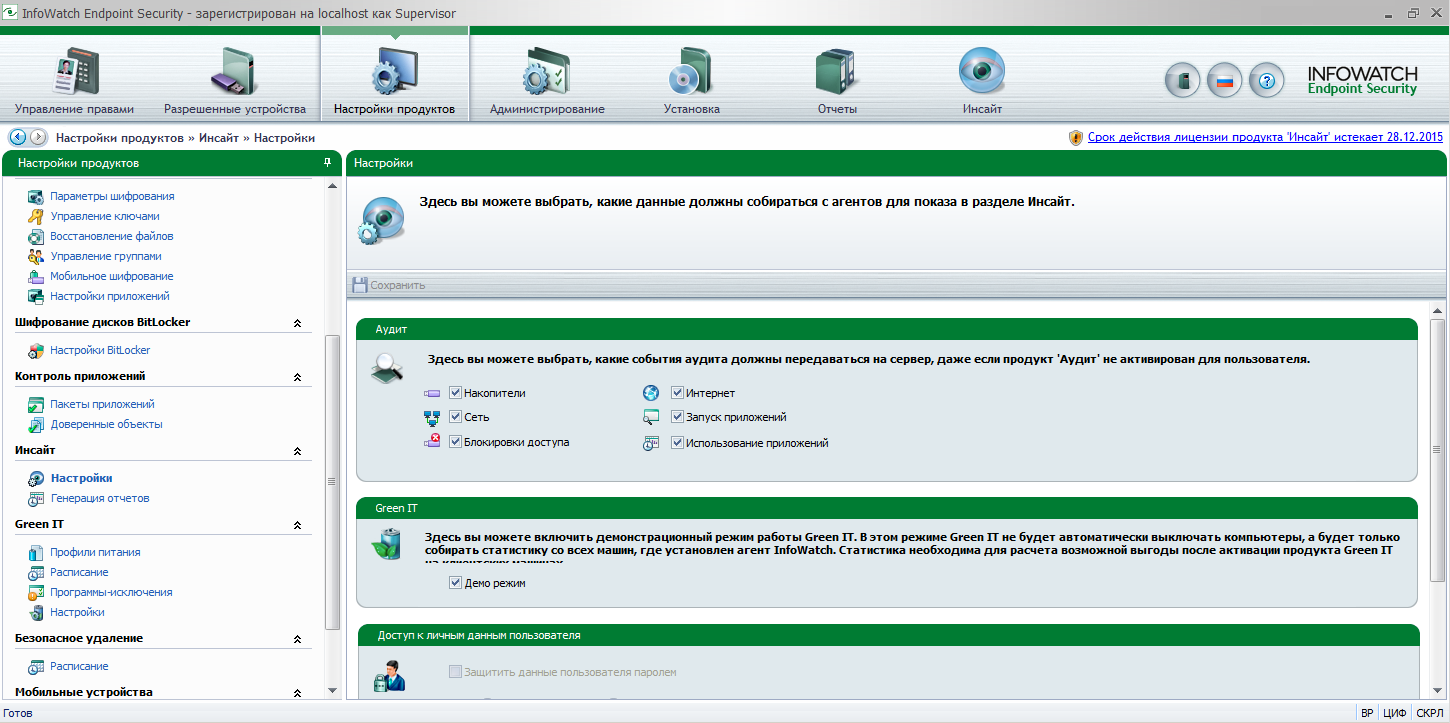Open Настройки under the Инсайт sidebar section

[81, 478]
